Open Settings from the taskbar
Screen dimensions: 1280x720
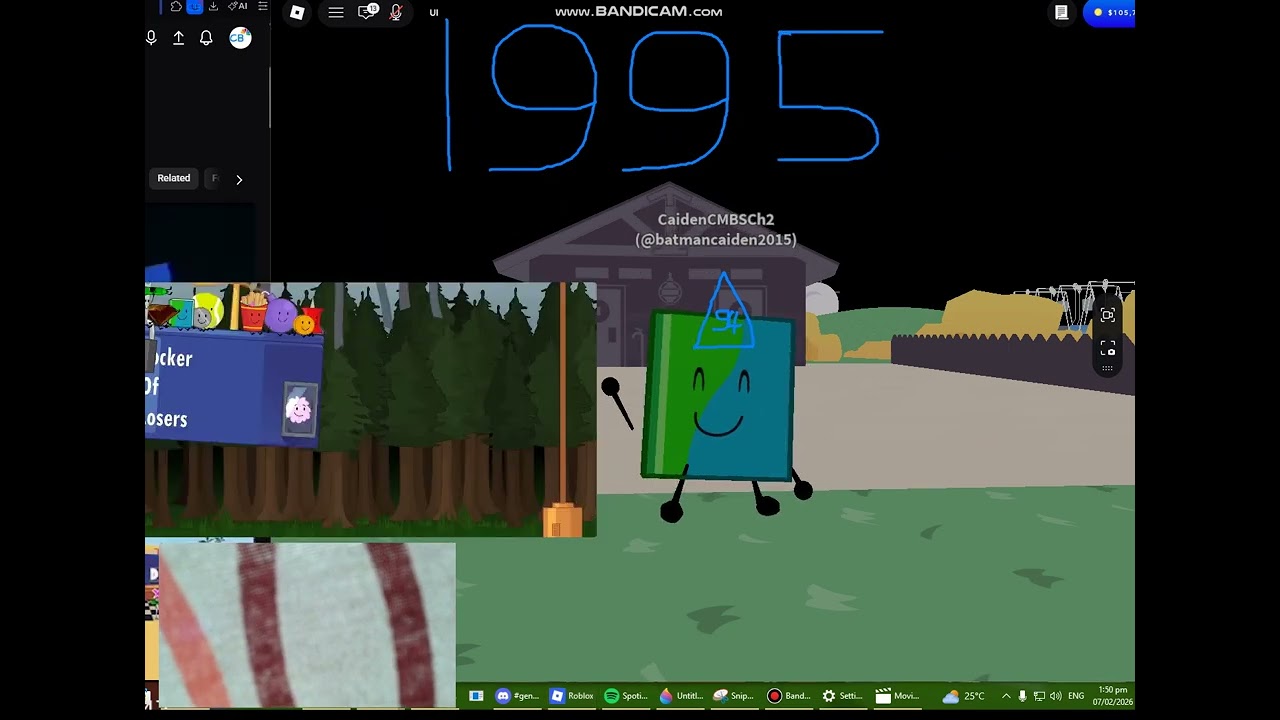(843, 696)
